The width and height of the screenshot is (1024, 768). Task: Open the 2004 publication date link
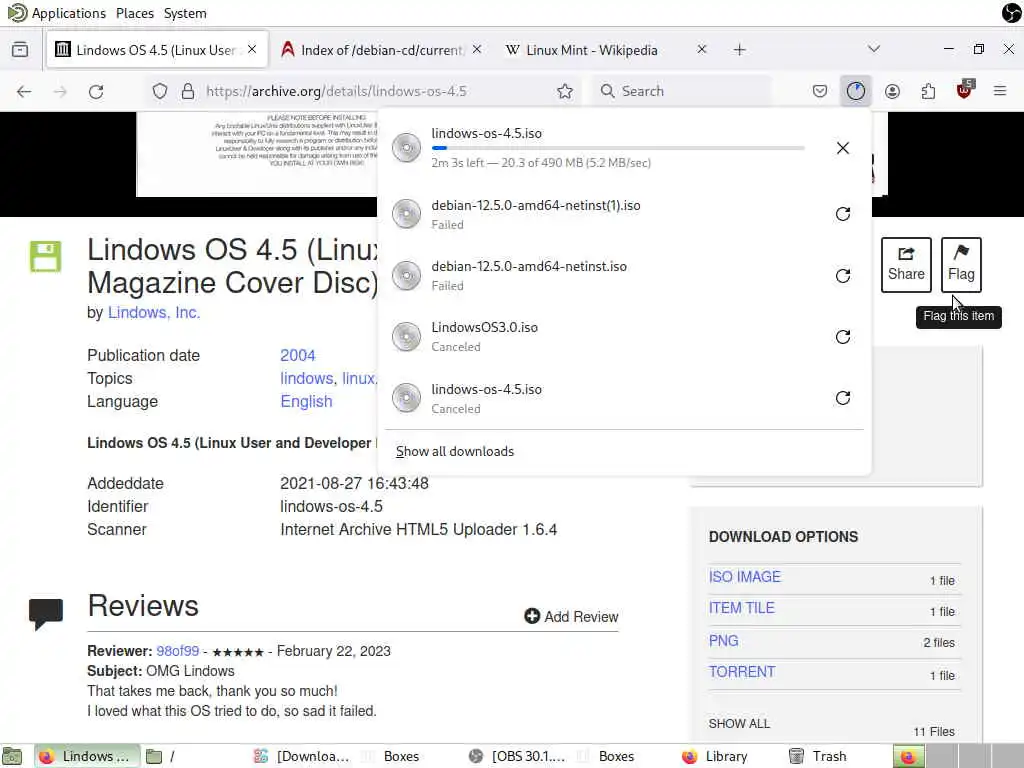297,356
